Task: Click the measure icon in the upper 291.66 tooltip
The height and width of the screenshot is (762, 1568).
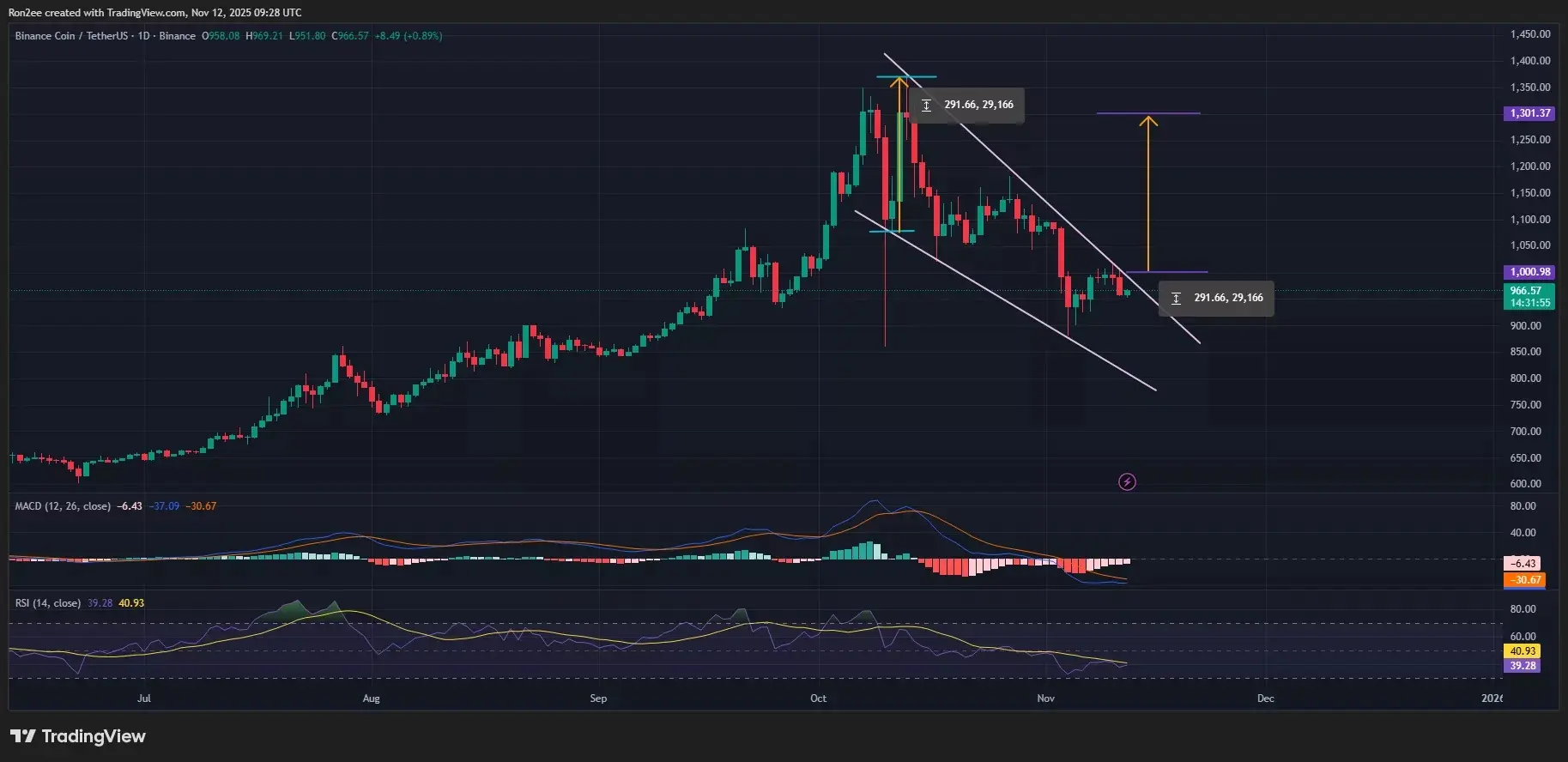Action: 926,106
